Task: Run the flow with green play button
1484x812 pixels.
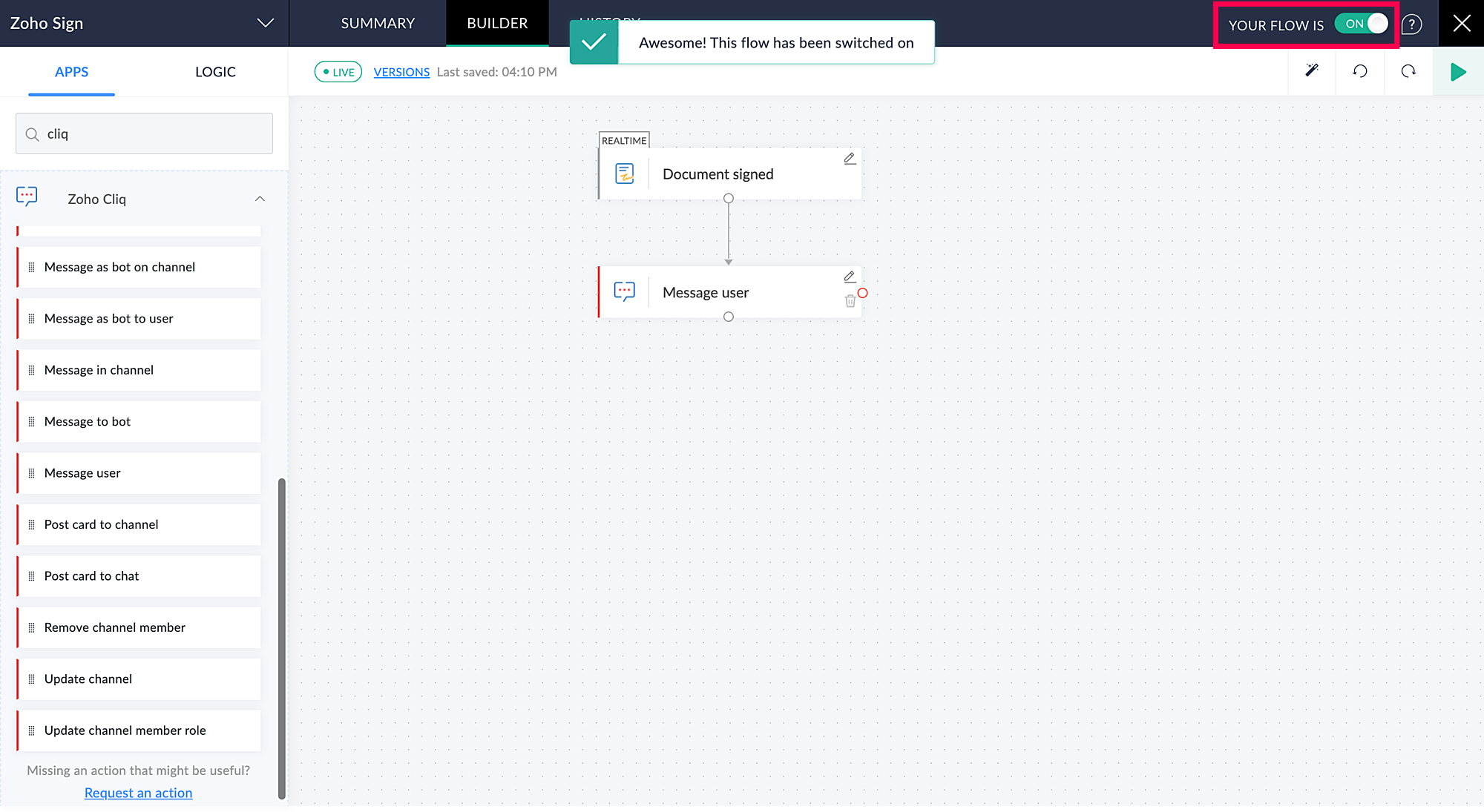Action: tap(1458, 72)
